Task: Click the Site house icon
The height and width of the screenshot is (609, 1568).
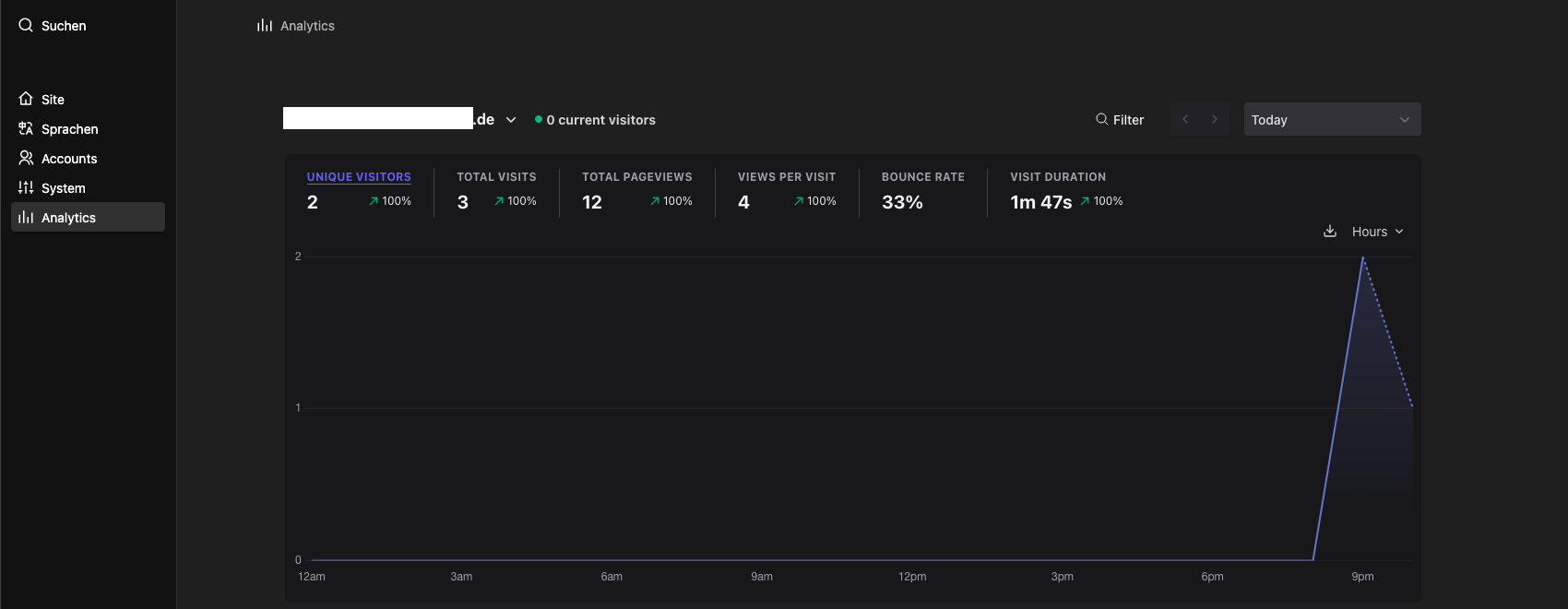Action: 26,99
